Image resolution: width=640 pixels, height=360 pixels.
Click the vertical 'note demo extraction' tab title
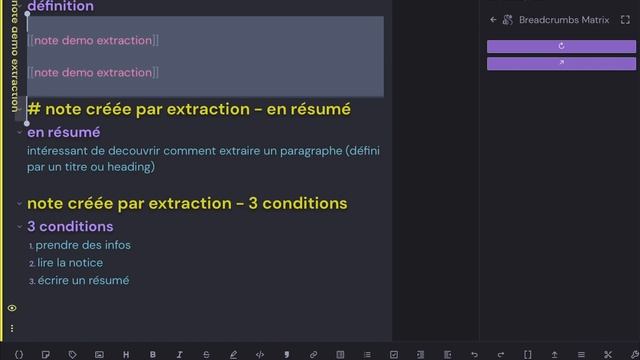coord(14,56)
